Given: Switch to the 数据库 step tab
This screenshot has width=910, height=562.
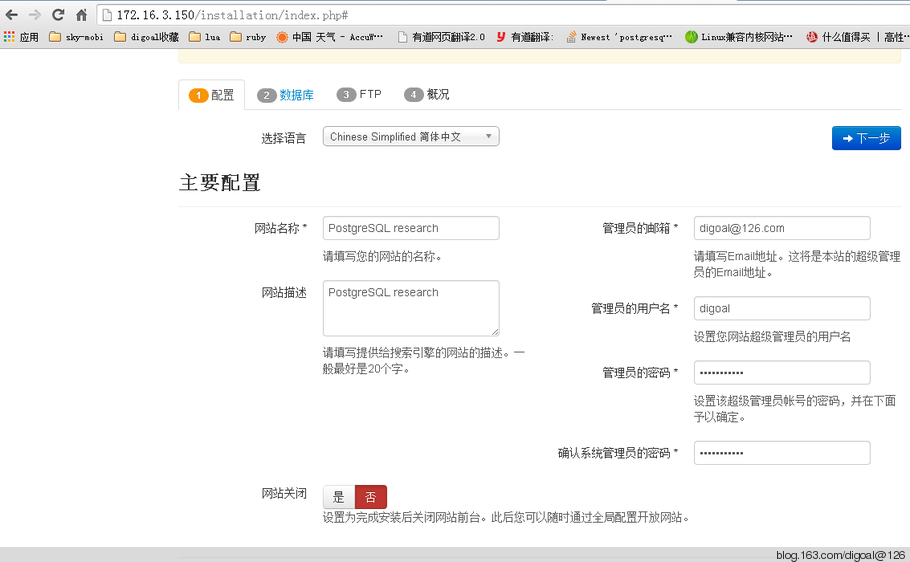Looking at the screenshot, I should tap(286, 95).
